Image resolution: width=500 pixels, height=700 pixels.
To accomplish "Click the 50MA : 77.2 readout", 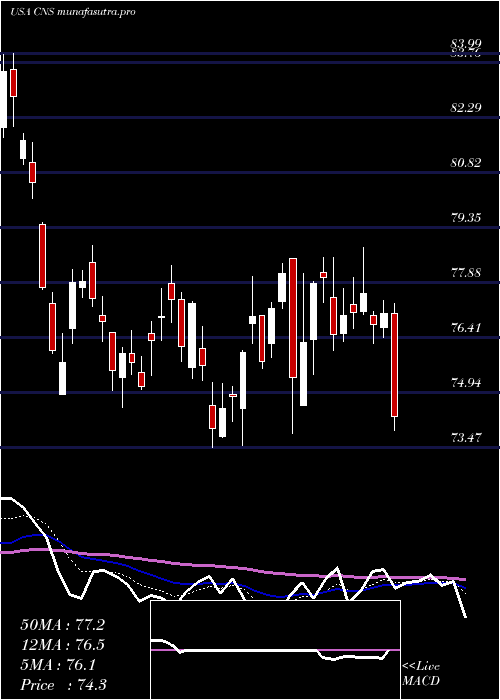I will tap(62, 625).
